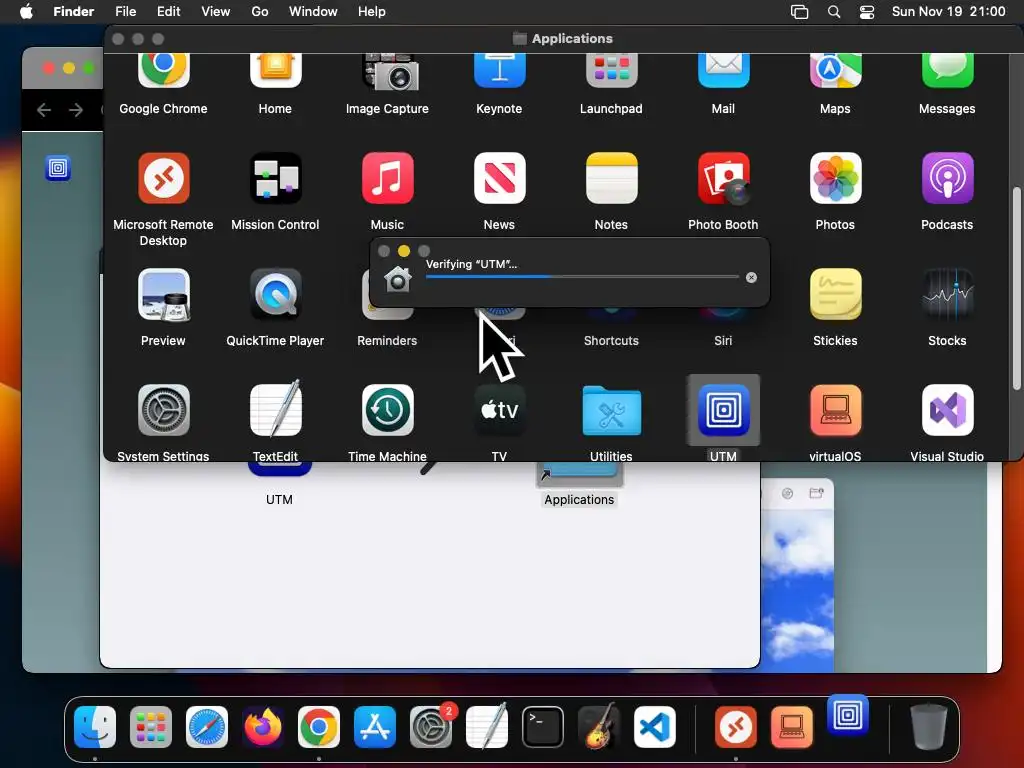
Task: Open the Trash in the Dock
Action: pyautogui.click(x=929, y=727)
